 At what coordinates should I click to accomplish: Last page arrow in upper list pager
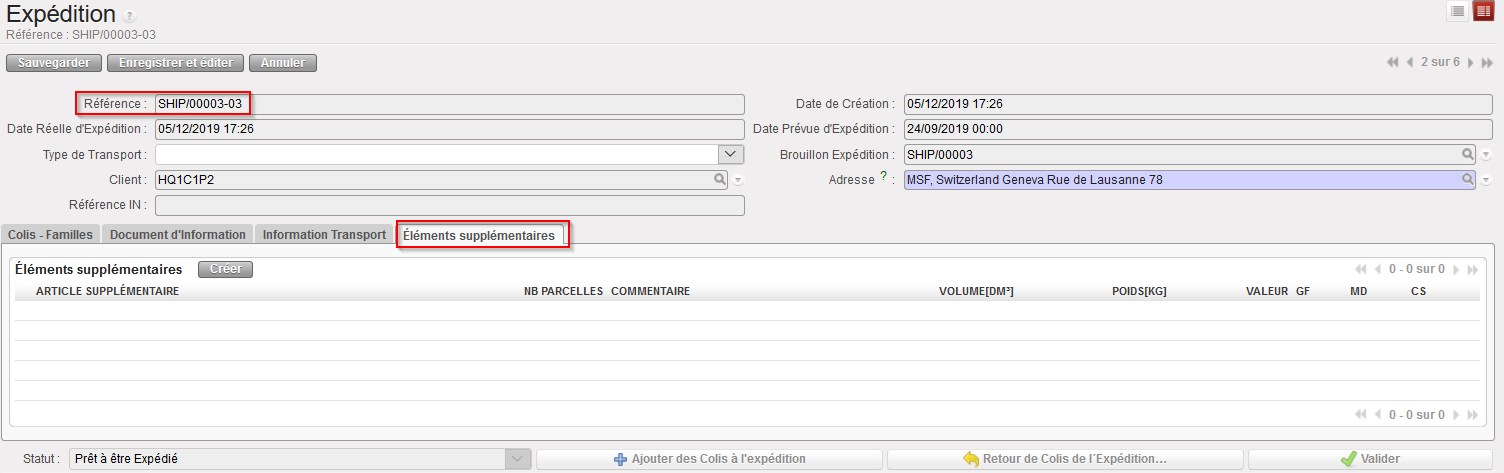click(1472, 269)
